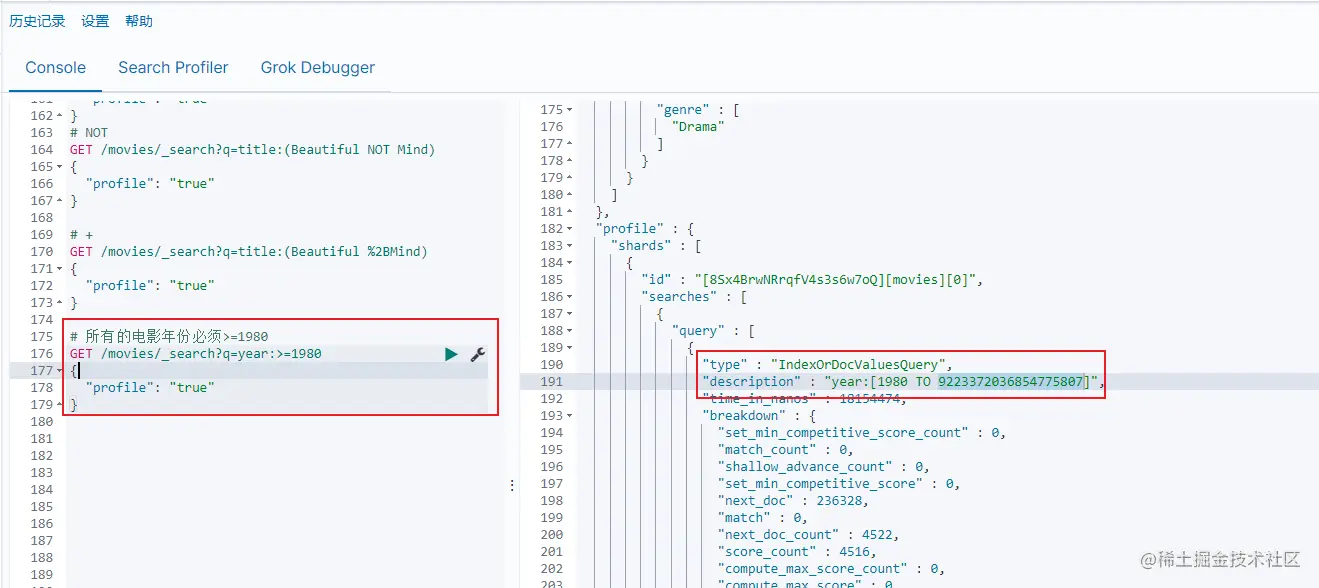
Task: Collapse the "searches" array at output line 186
Action: tap(569, 297)
